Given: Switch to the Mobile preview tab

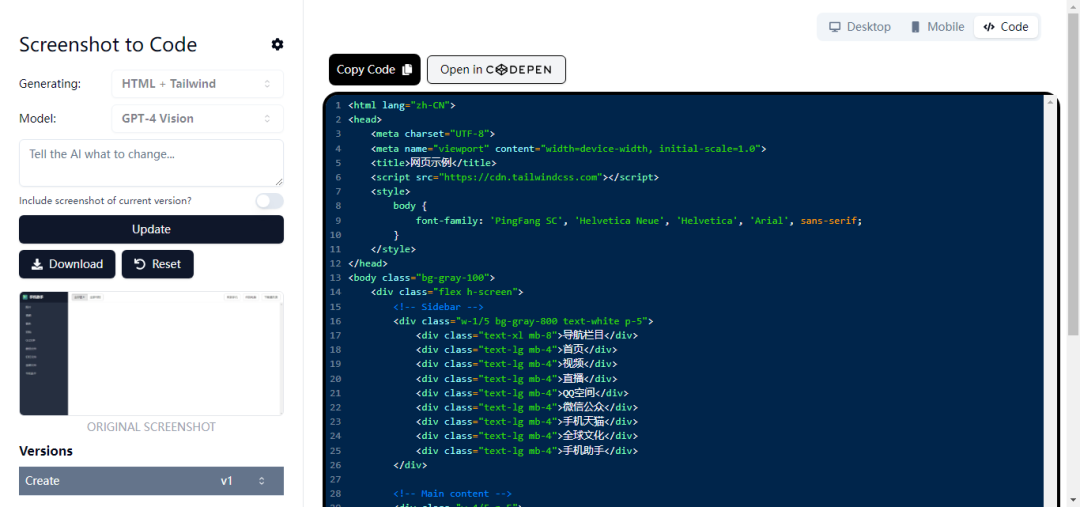Looking at the screenshot, I should [x=937, y=27].
